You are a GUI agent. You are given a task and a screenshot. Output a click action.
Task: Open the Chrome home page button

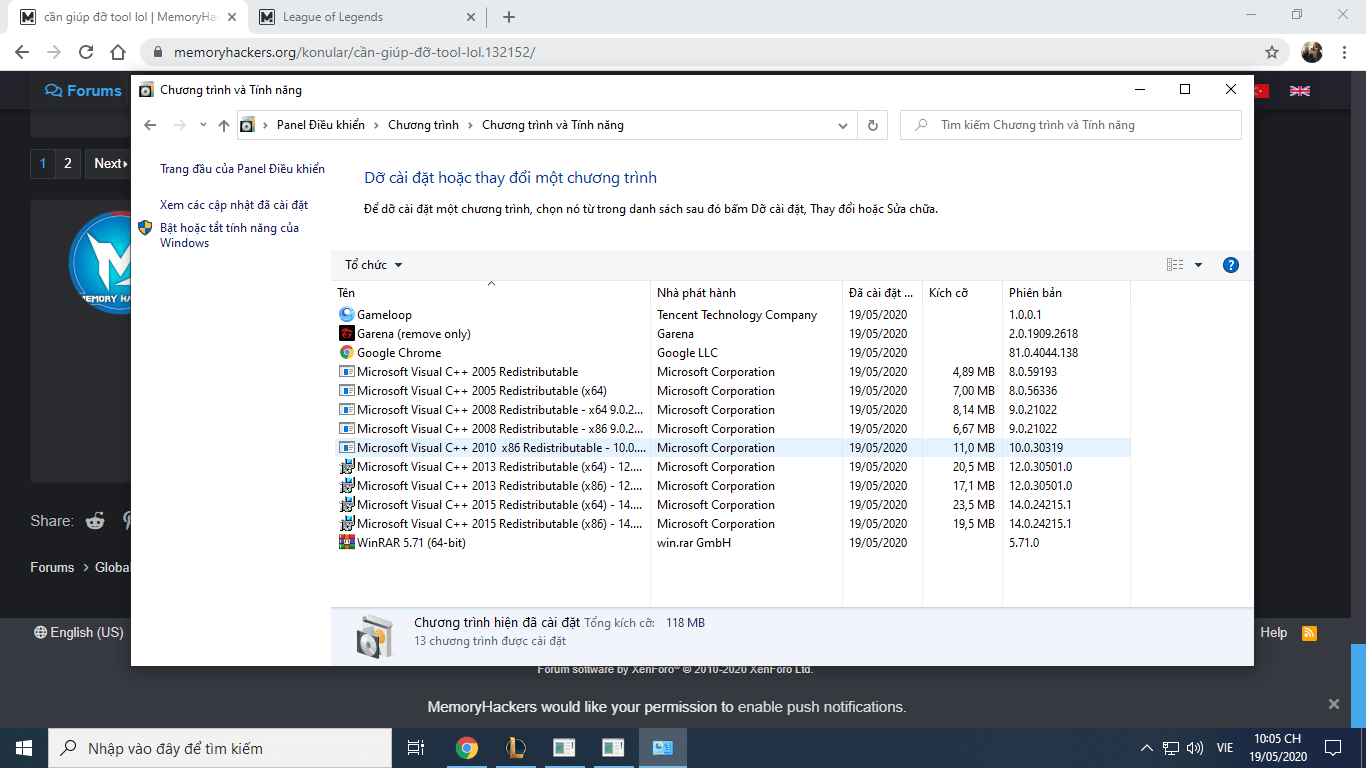tap(118, 52)
